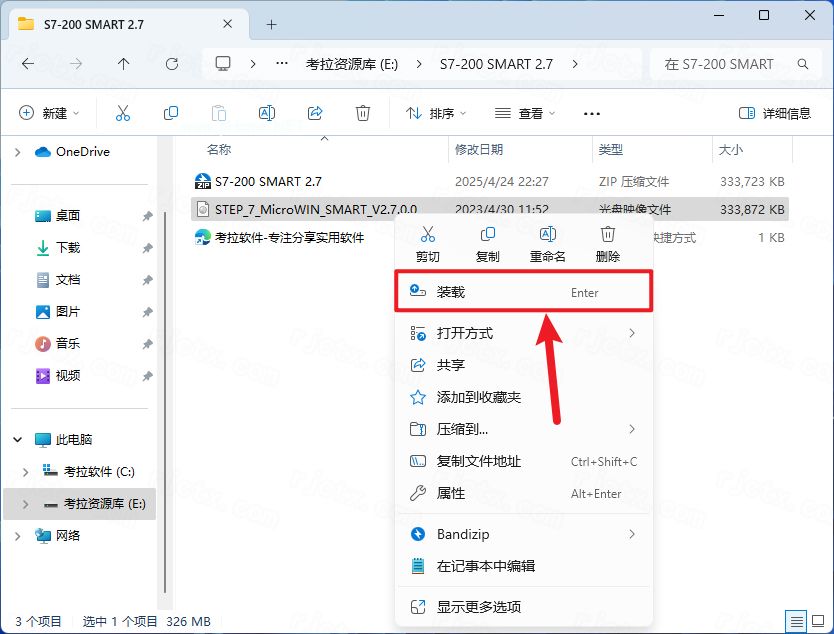
Task: Expand the 此电脑 tree item
Action: click(x=17, y=438)
